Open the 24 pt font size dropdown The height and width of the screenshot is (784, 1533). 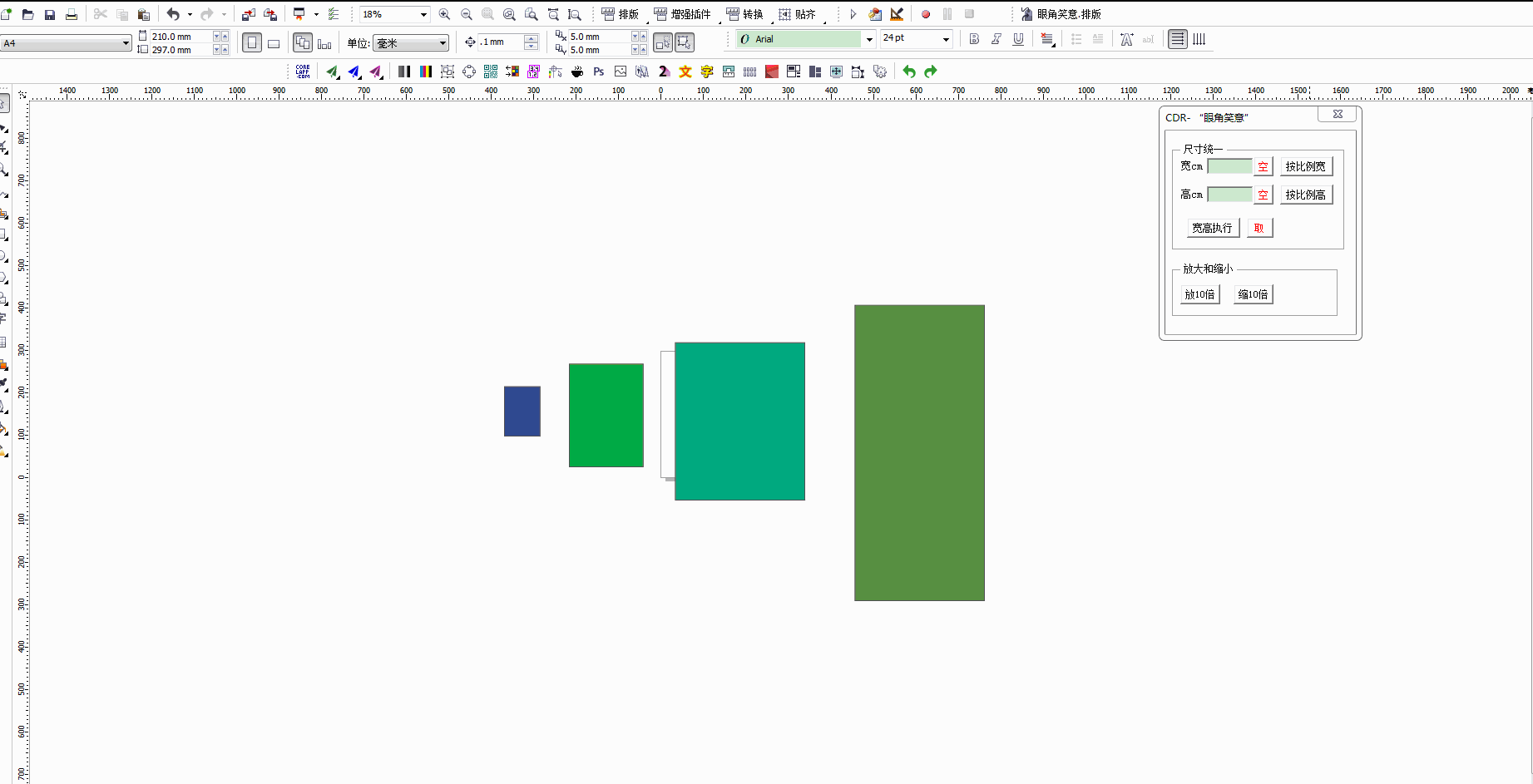pyautogui.click(x=946, y=39)
